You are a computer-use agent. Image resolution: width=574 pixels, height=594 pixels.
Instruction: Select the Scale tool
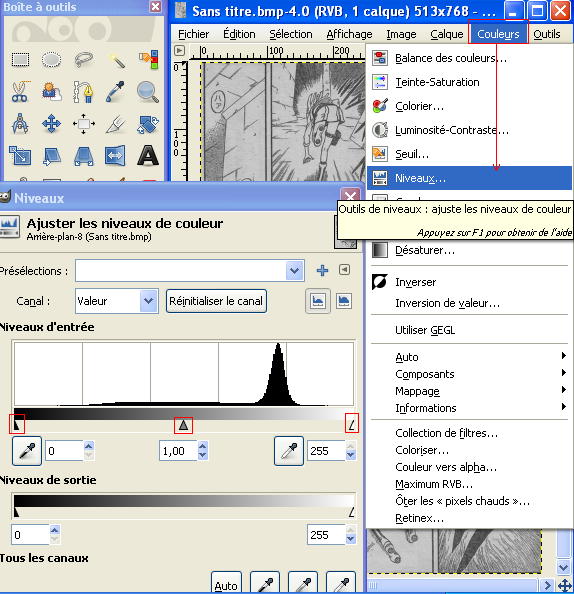click(x=20, y=155)
